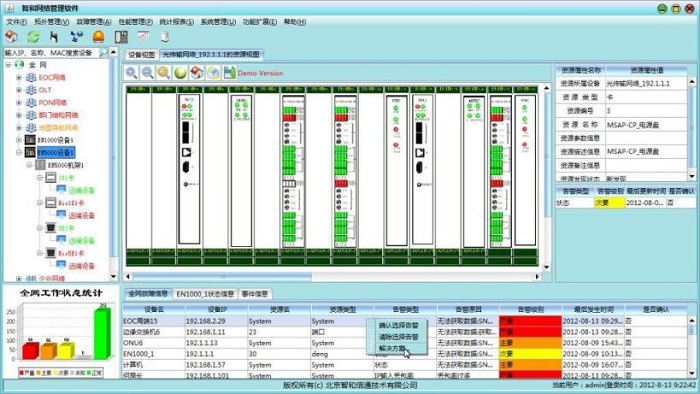Click the house icon in view toolbar
The width and height of the screenshot is (700, 394).
coord(196,72)
